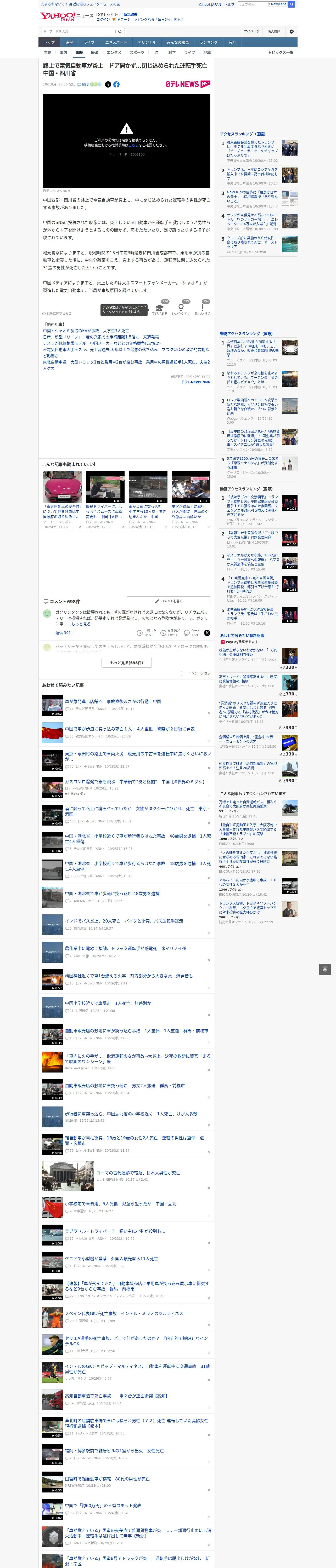Open related article about 日産 新型リーフ
336x1568 pixels.
tap(101, 337)
